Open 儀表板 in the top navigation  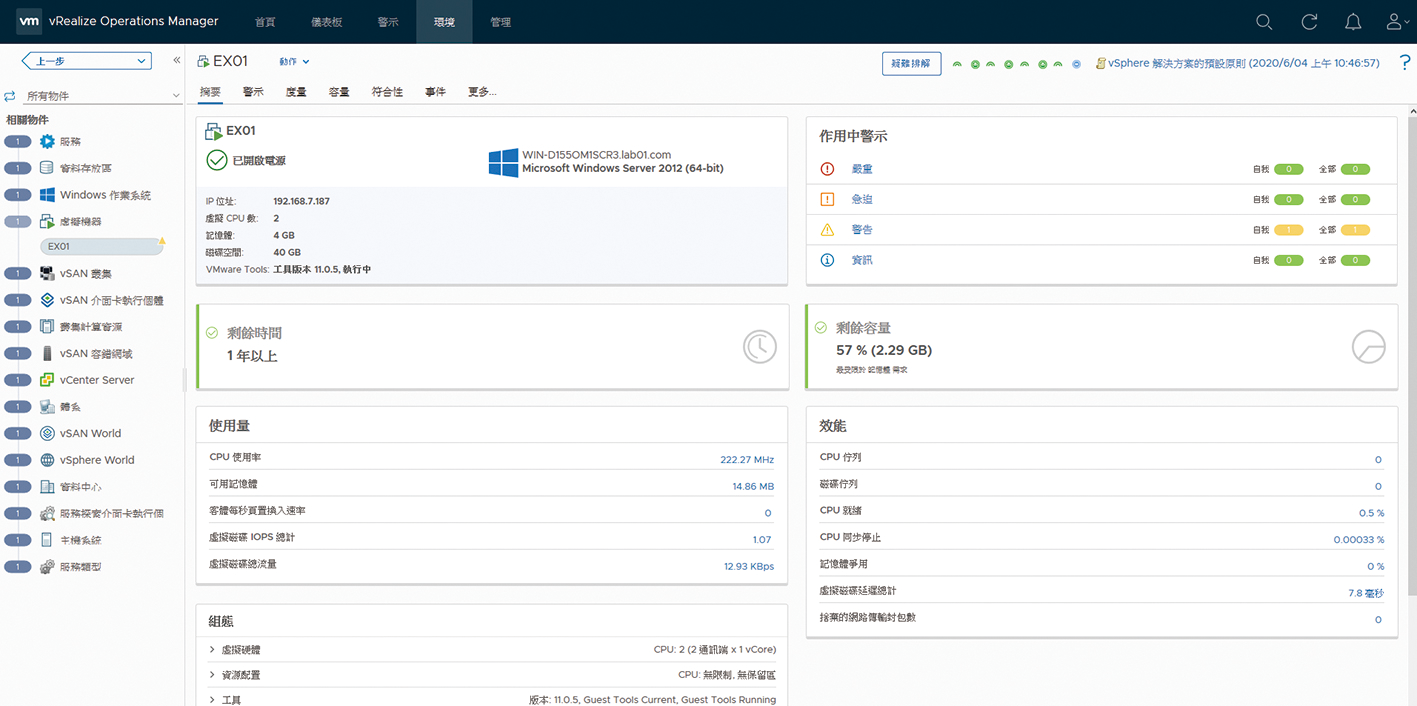pyautogui.click(x=327, y=22)
